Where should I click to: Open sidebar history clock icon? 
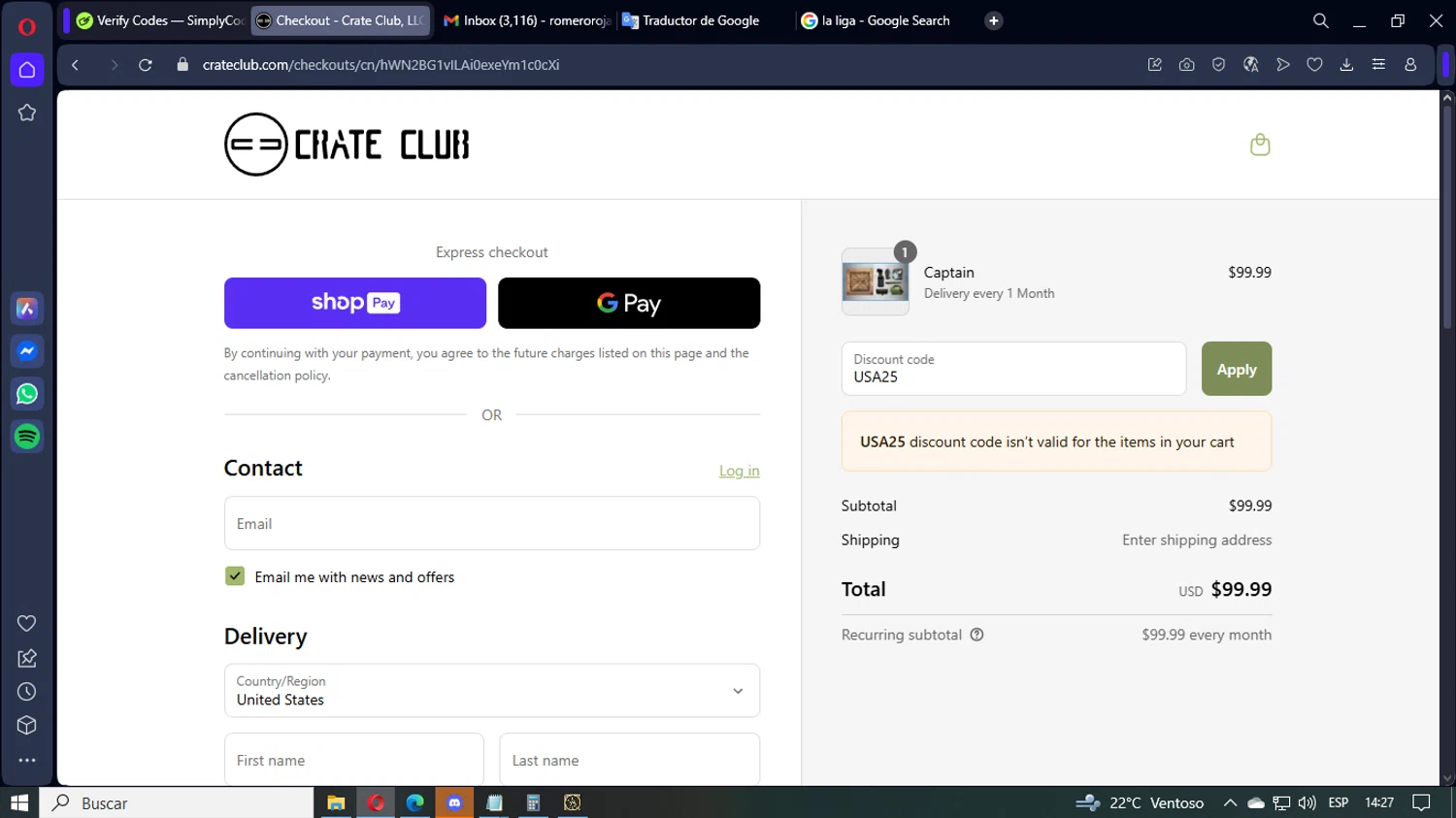tap(27, 692)
